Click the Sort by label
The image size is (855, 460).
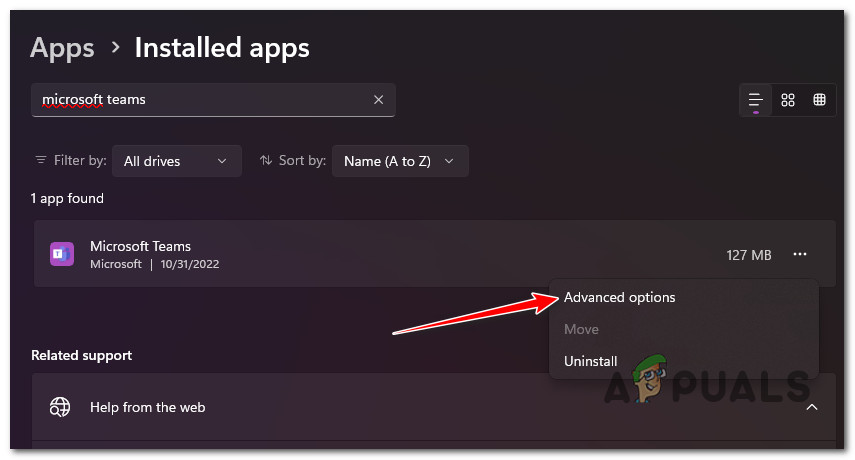coord(302,160)
